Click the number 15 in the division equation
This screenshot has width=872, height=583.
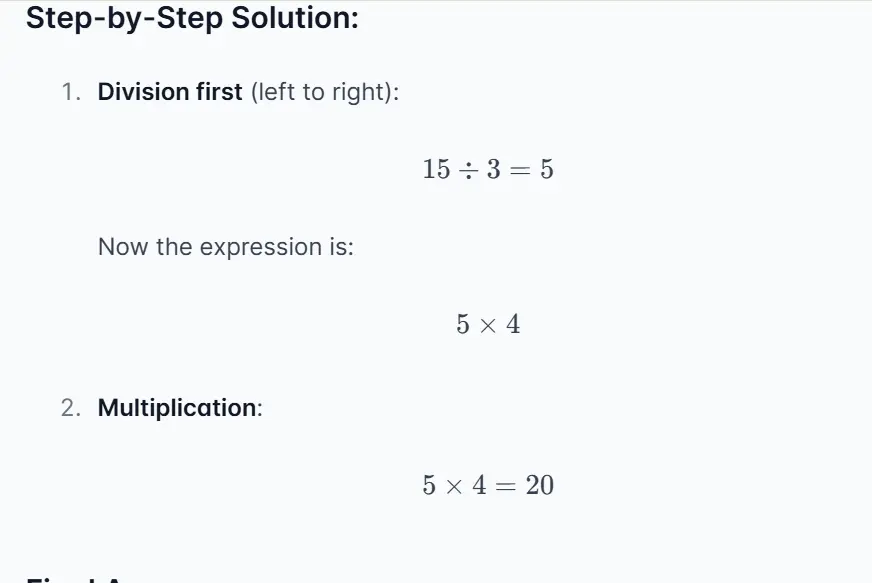[x=436, y=169]
